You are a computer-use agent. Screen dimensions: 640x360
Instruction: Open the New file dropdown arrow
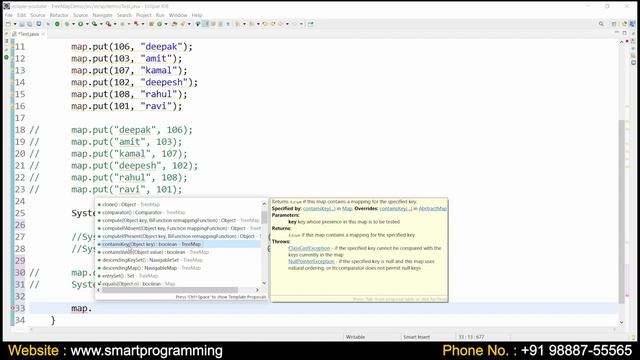(15, 24)
